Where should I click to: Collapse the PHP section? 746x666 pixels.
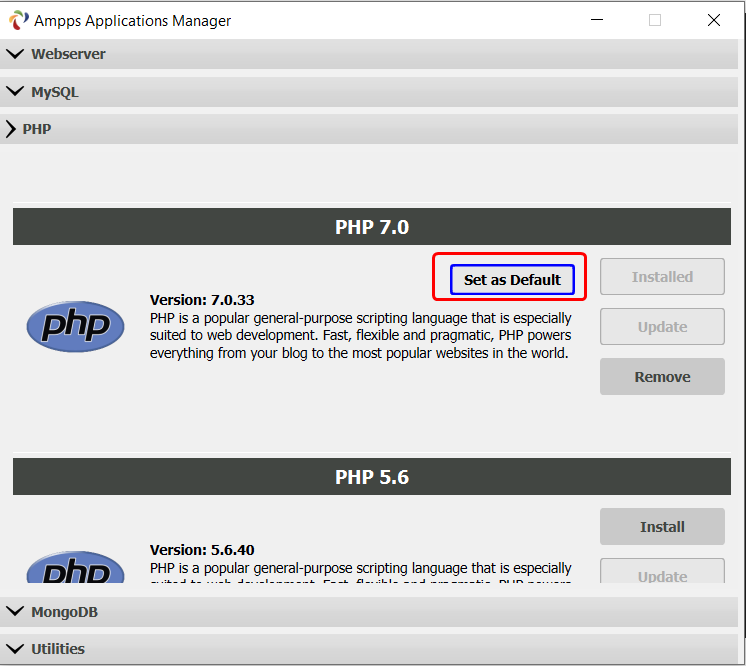pos(369,129)
